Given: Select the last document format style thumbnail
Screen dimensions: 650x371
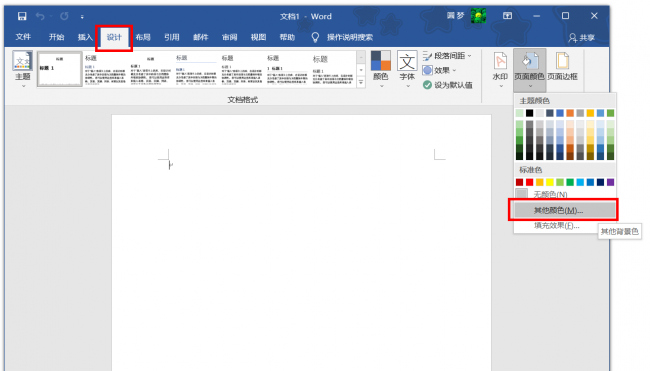Looking at the screenshot, I should (x=333, y=69).
